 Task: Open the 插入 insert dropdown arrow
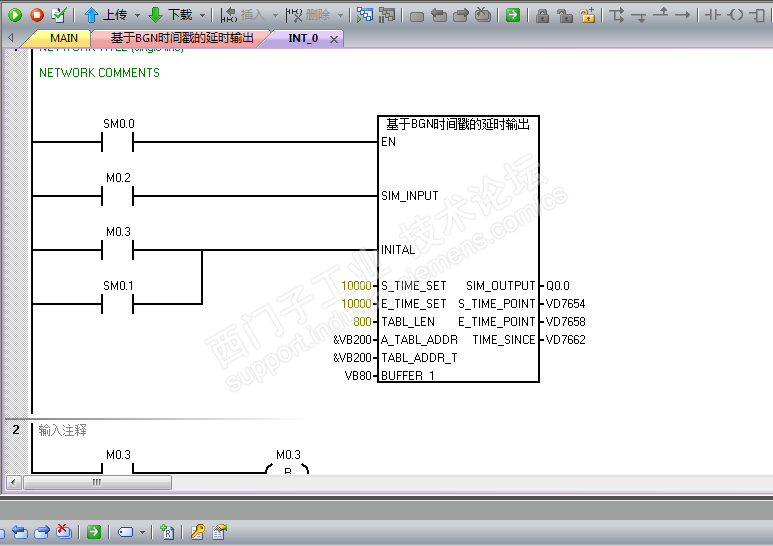point(275,16)
